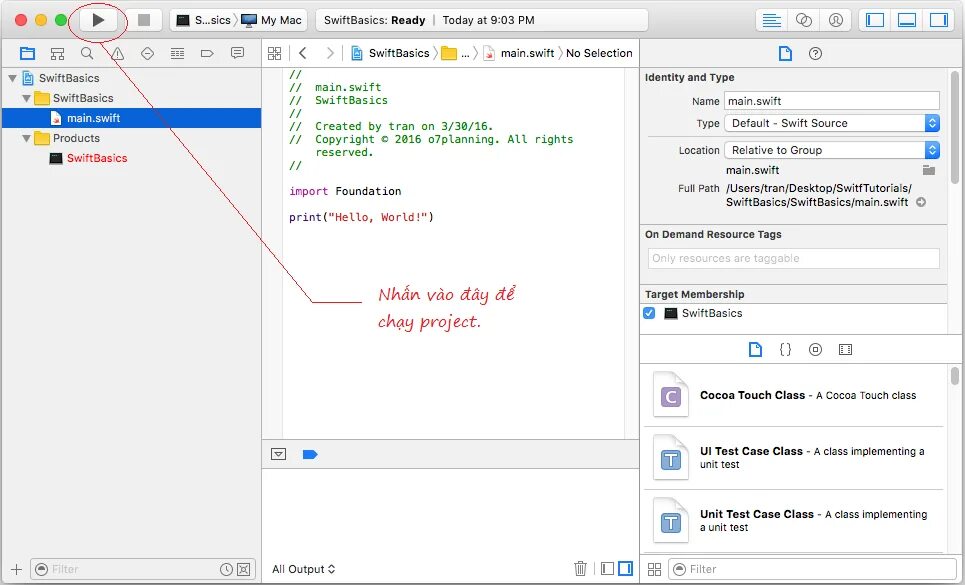Screen dimensions: 965x585
Task: Select the Cocoa Touch Class template
Action: pos(794,396)
